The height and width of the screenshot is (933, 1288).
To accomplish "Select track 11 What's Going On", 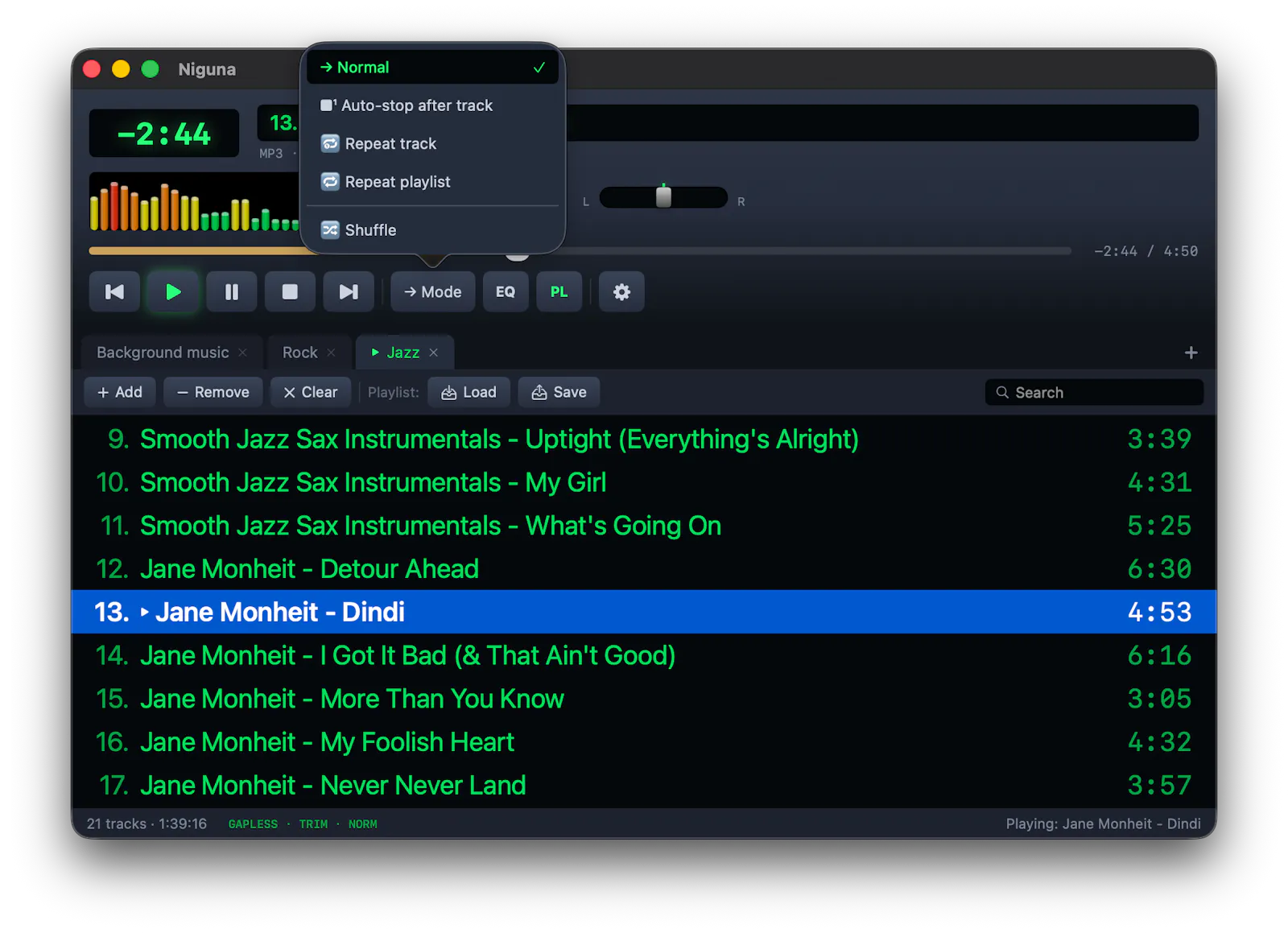I will (x=644, y=526).
